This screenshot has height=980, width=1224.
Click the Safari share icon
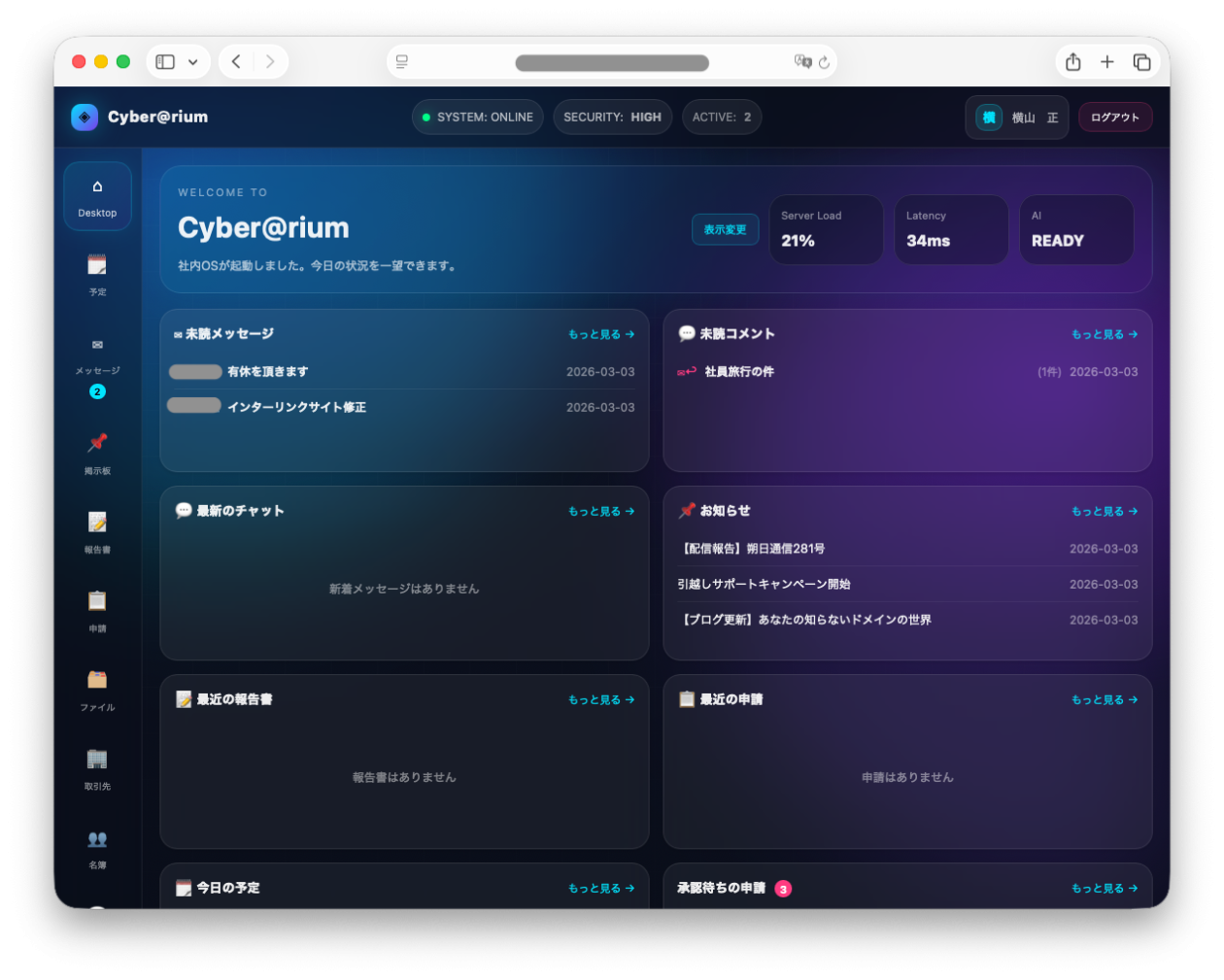pos(1072,62)
